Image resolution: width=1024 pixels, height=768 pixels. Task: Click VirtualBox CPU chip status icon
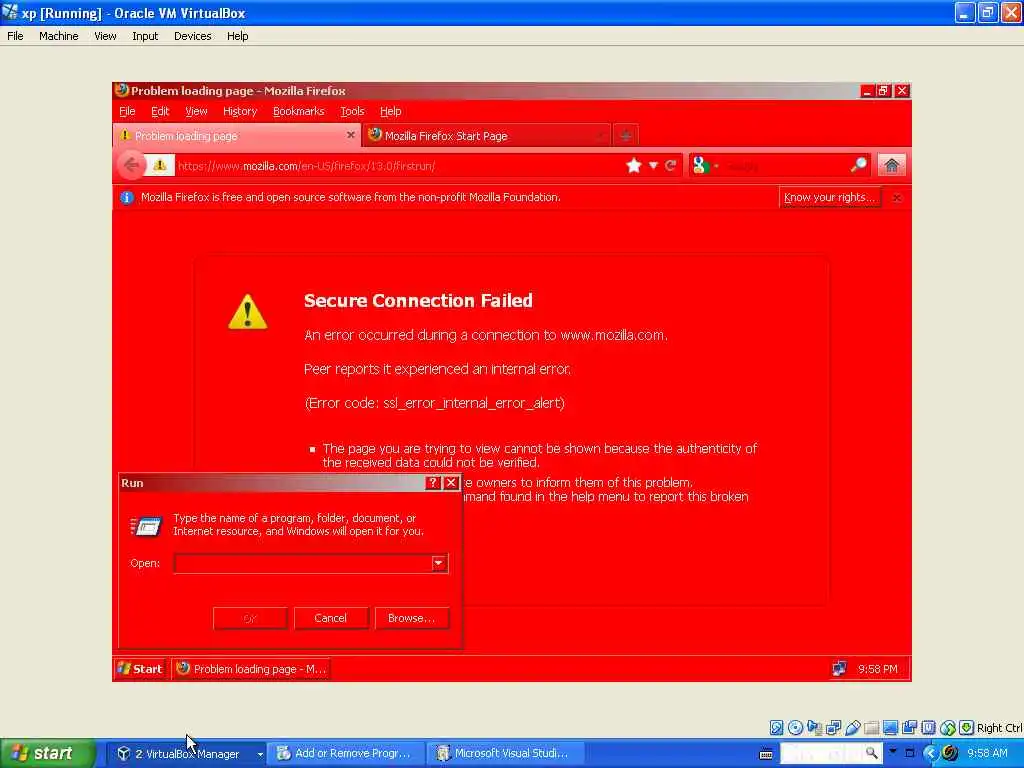point(928,728)
